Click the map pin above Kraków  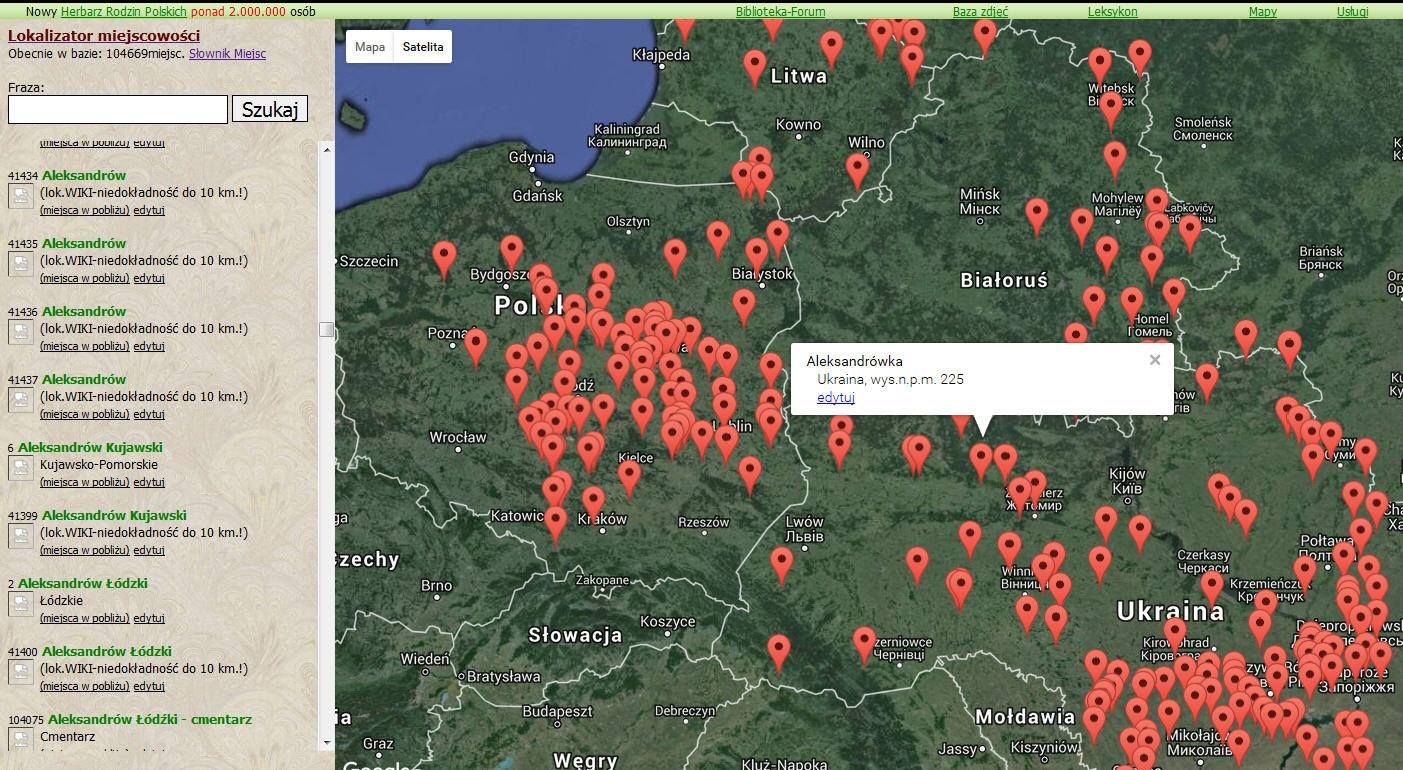click(x=593, y=505)
